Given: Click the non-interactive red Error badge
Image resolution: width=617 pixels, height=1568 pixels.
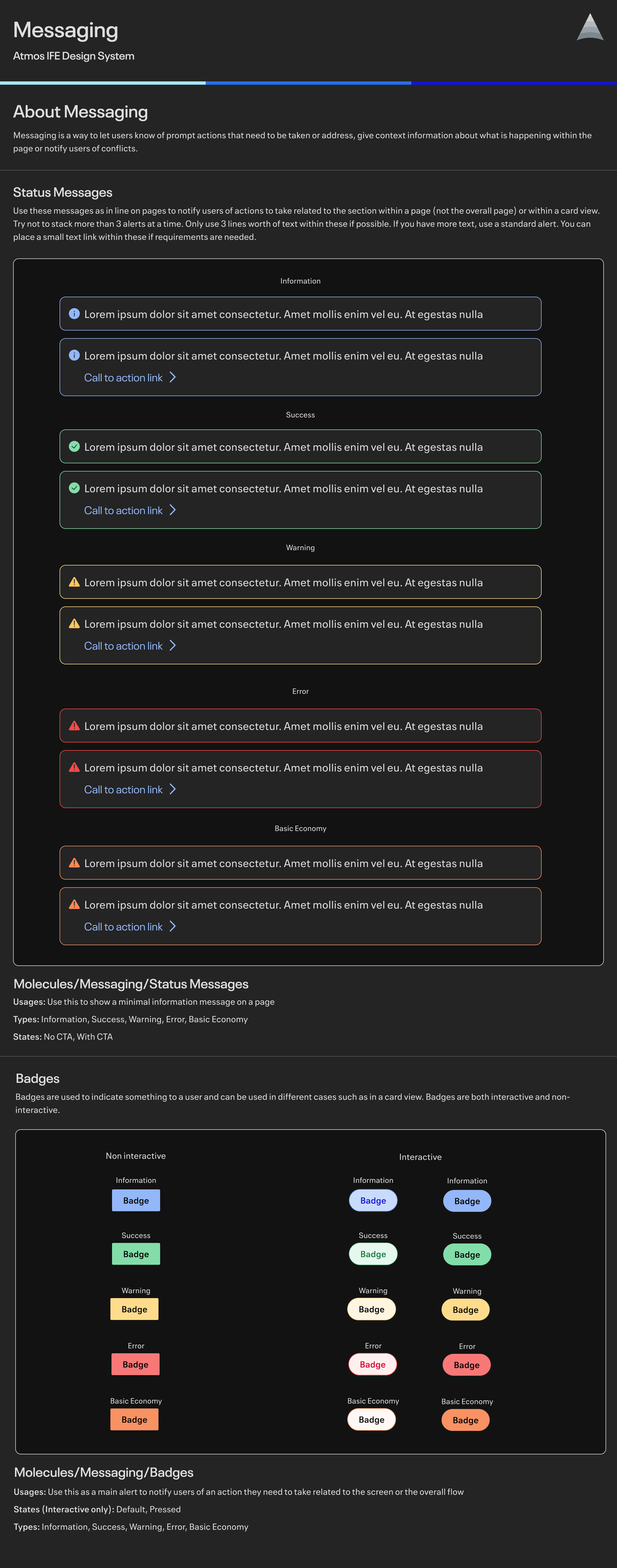Looking at the screenshot, I should pyautogui.click(x=135, y=1364).
